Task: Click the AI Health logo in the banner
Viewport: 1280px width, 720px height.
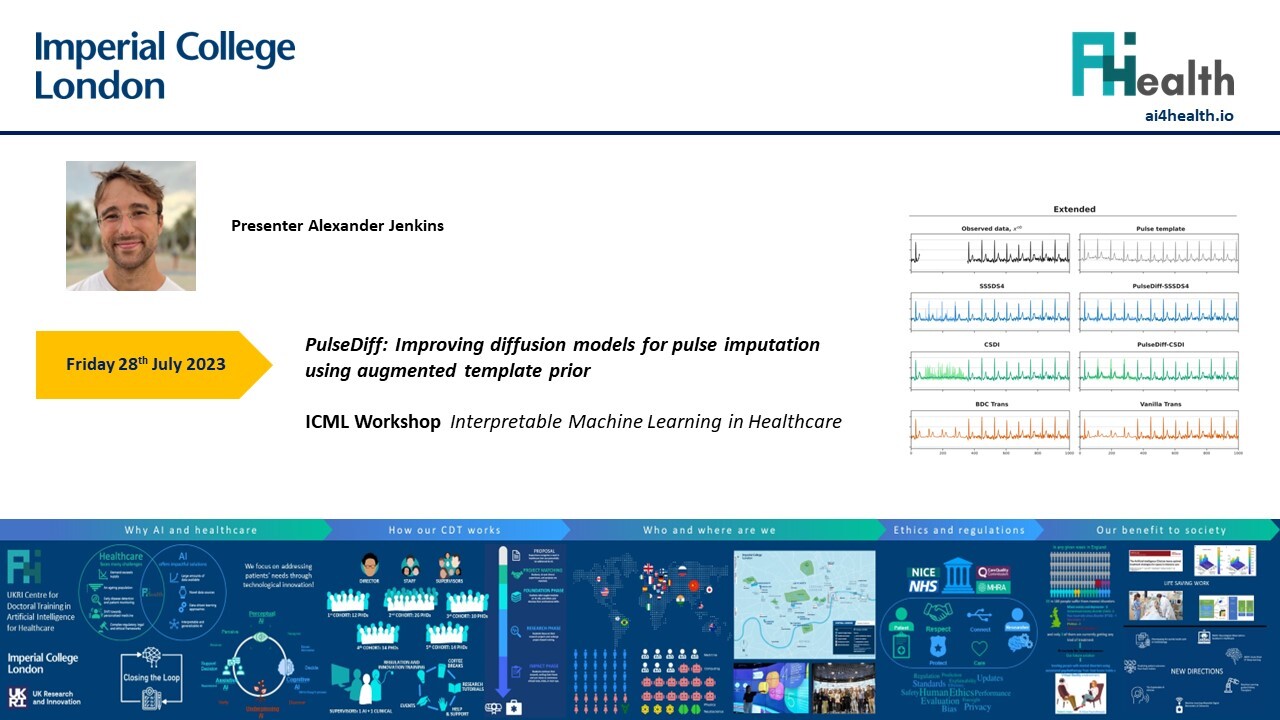Action: coord(24,568)
